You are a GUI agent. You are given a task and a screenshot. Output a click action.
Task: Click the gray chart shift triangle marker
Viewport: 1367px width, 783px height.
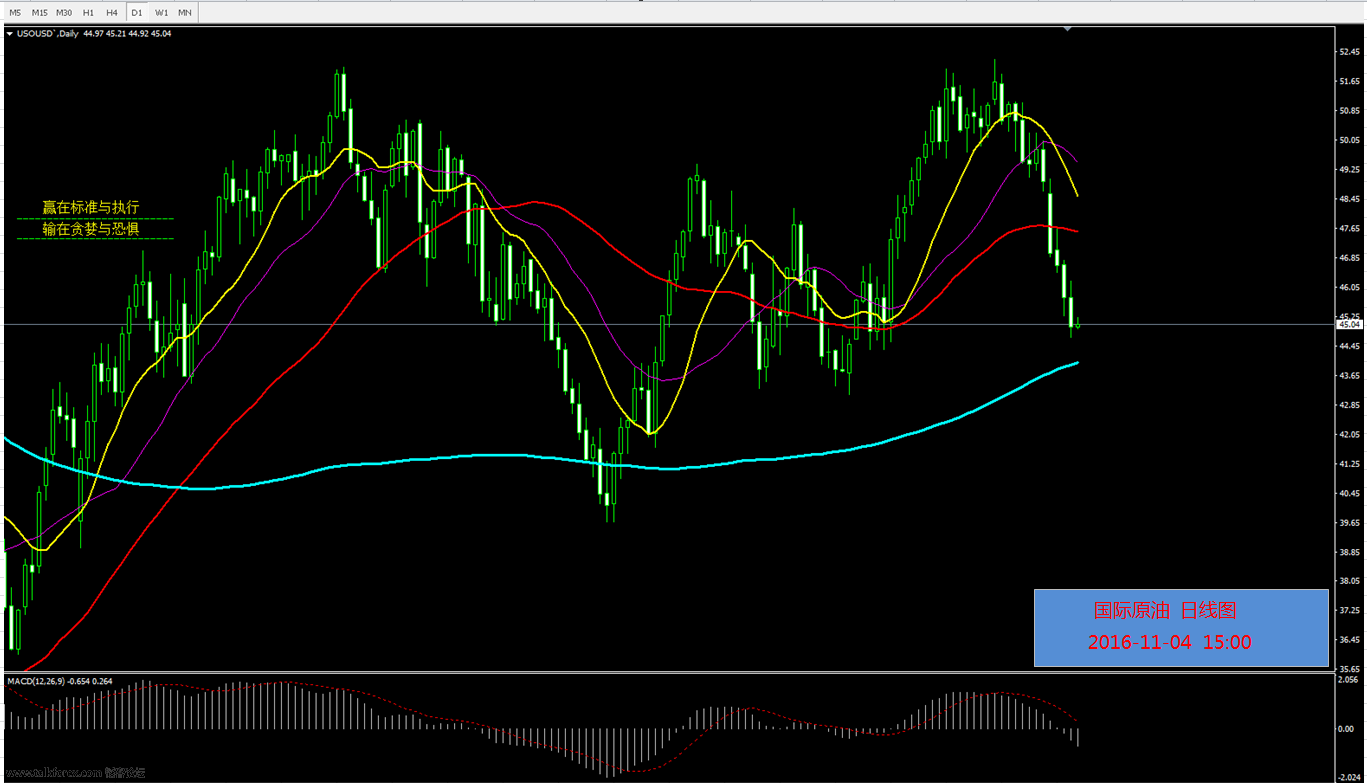(x=1067, y=29)
